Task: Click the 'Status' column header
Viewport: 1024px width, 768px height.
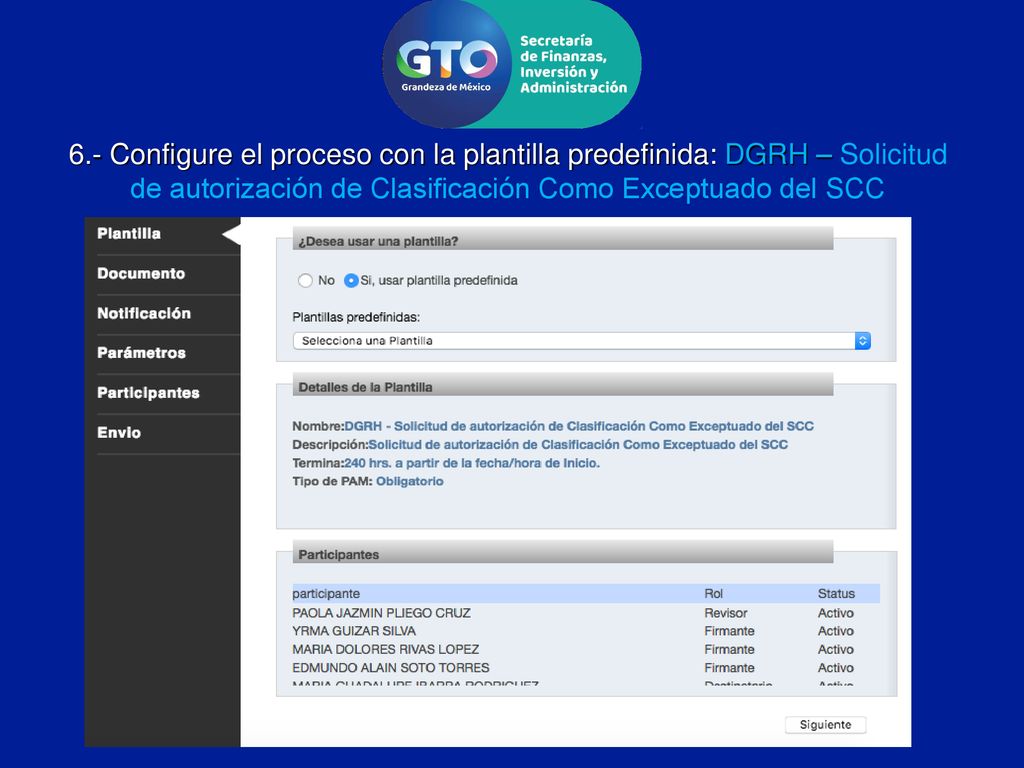Action: (x=836, y=594)
